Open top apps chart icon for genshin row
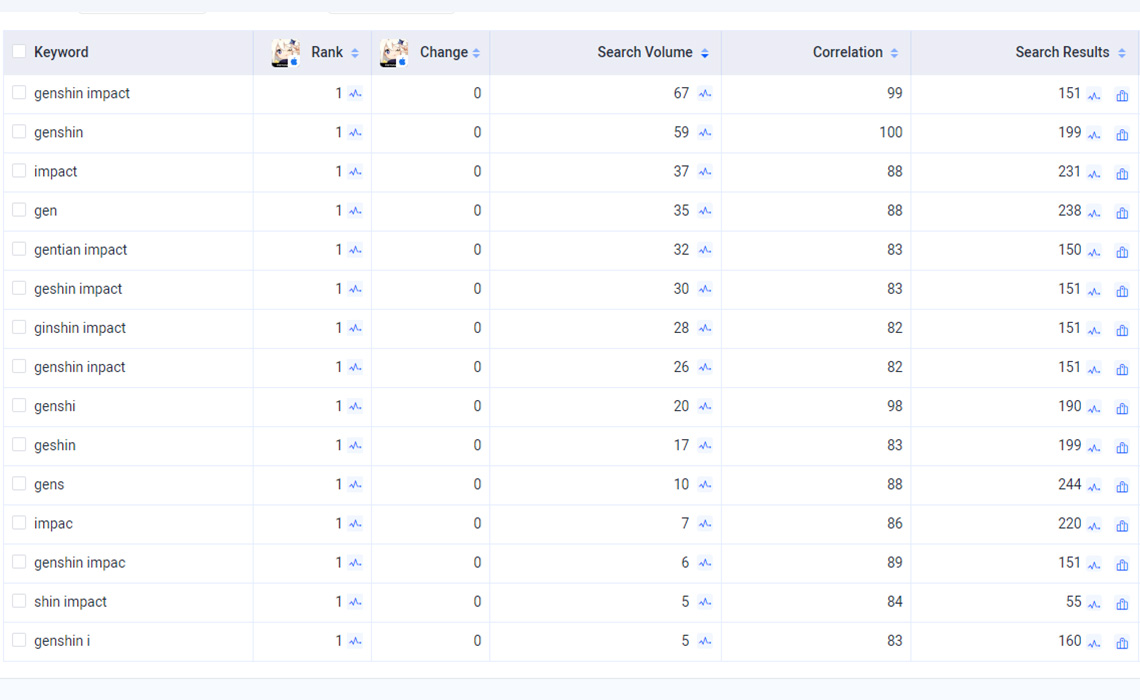 1123,134
